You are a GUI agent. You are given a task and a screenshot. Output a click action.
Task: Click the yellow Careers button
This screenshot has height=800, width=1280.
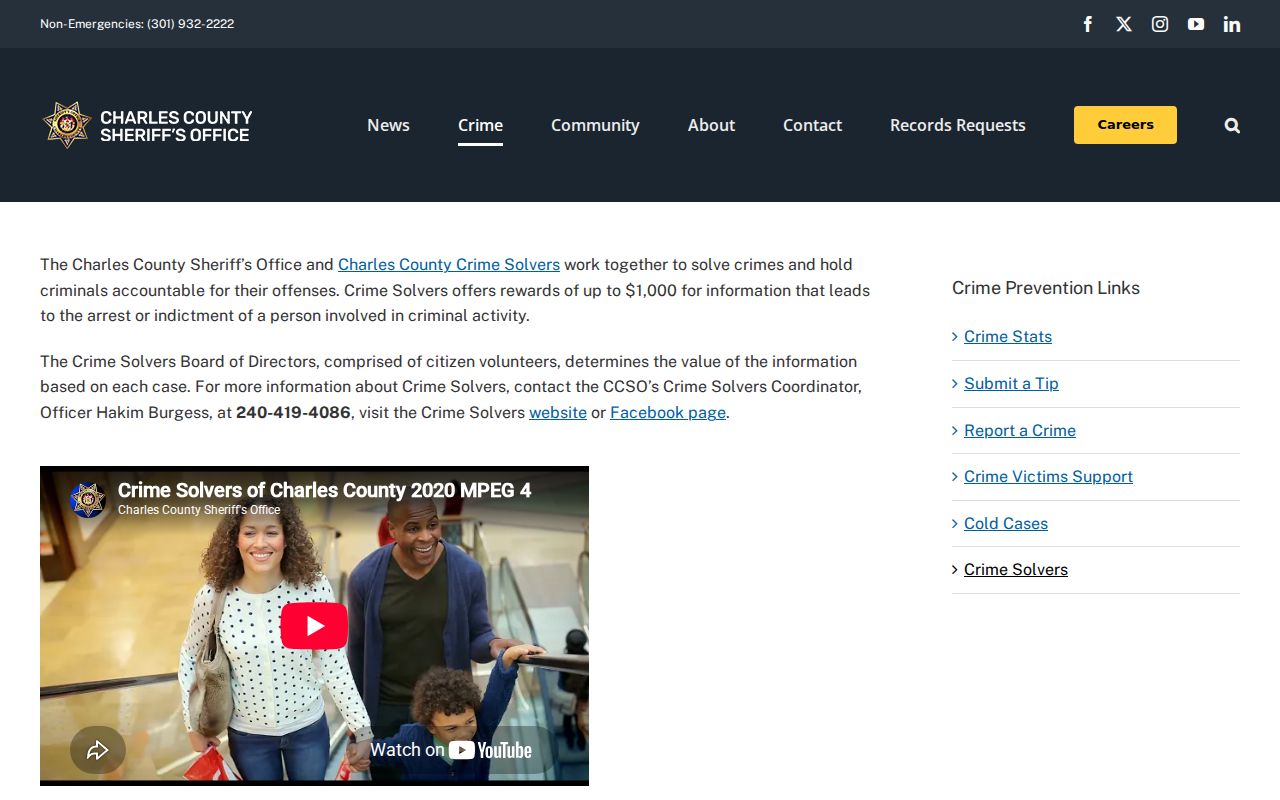tap(1125, 125)
